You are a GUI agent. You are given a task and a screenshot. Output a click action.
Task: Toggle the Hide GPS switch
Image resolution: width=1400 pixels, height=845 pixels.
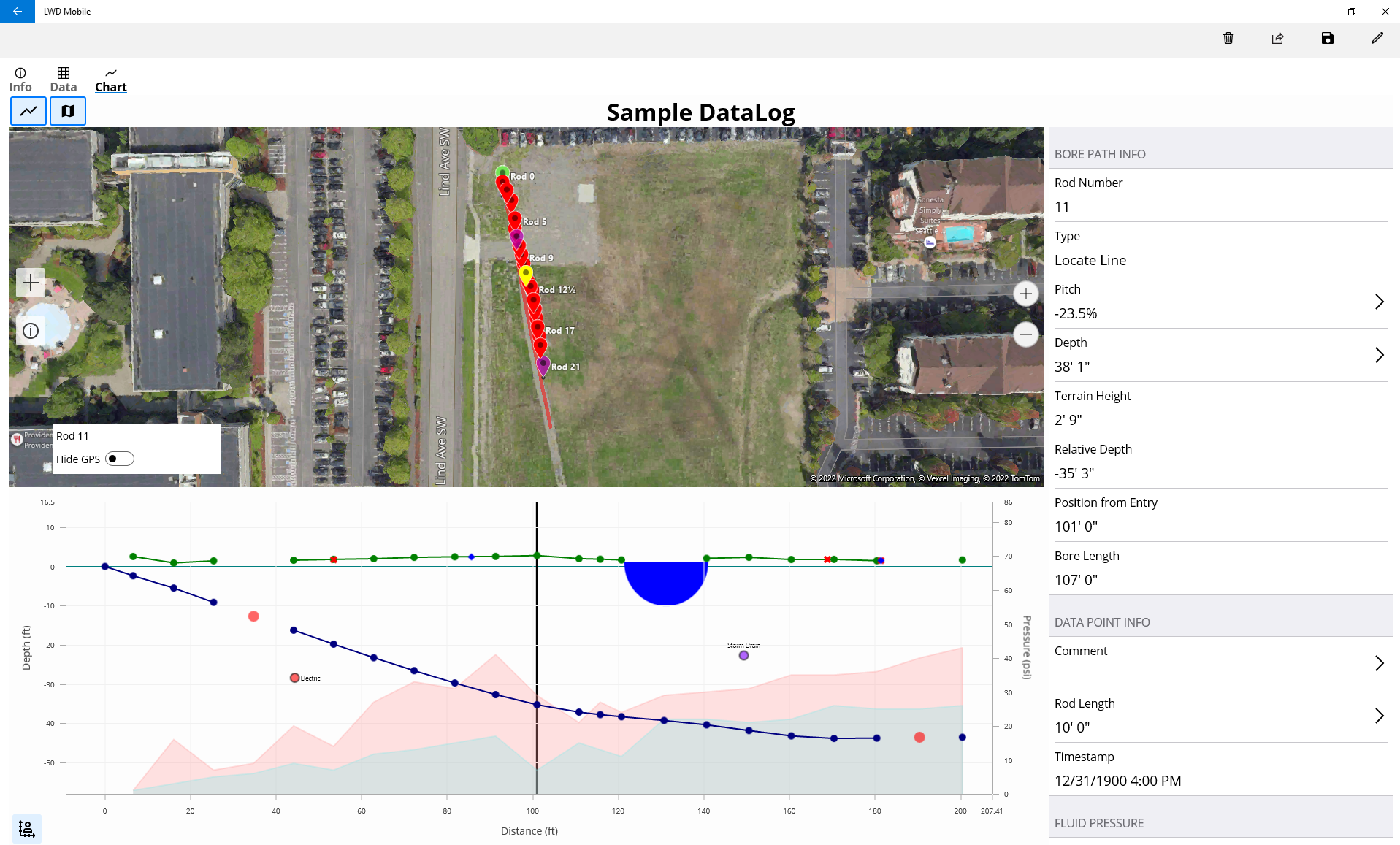pyautogui.click(x=120, y=459)
